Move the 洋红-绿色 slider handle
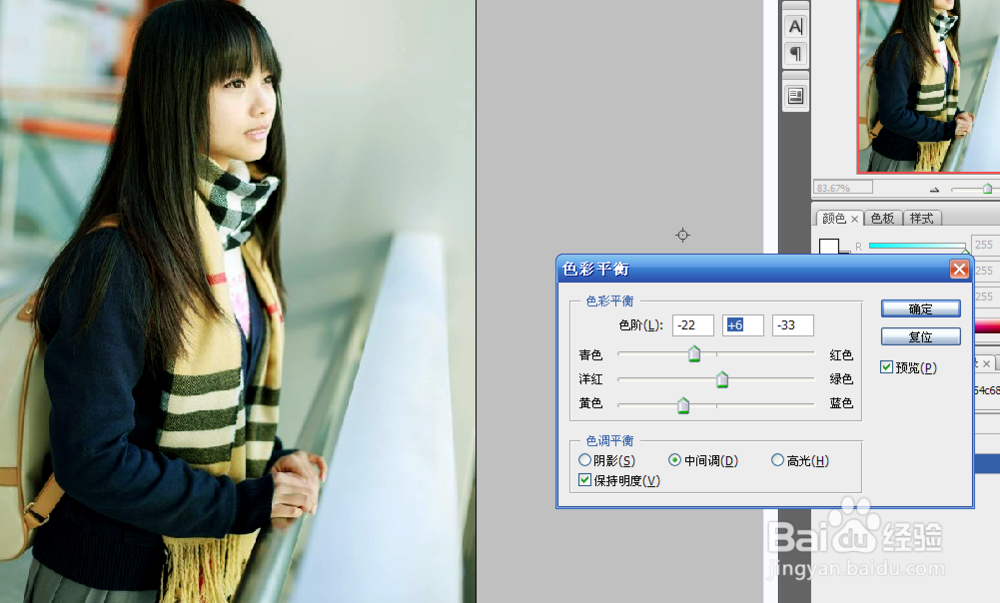The height and width of the screenshot is (603, 1000). click(722, 379)
